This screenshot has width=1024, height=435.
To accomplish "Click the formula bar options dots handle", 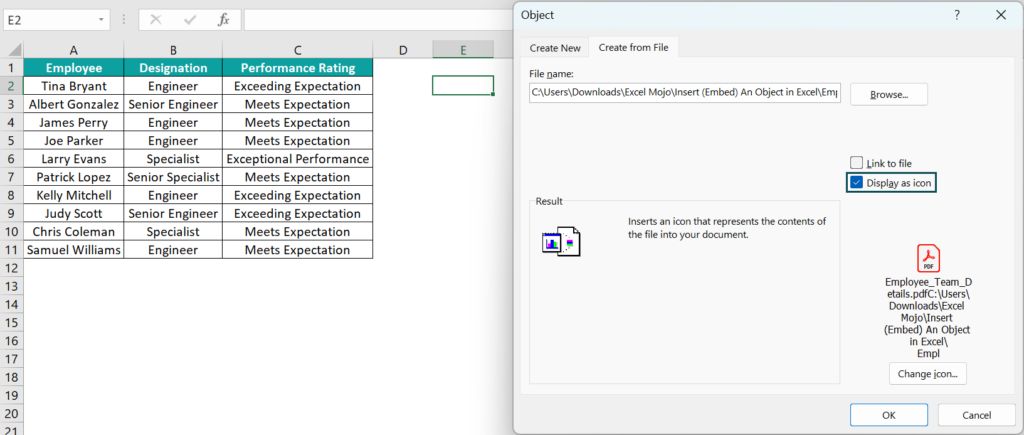I will pos(123,20).
